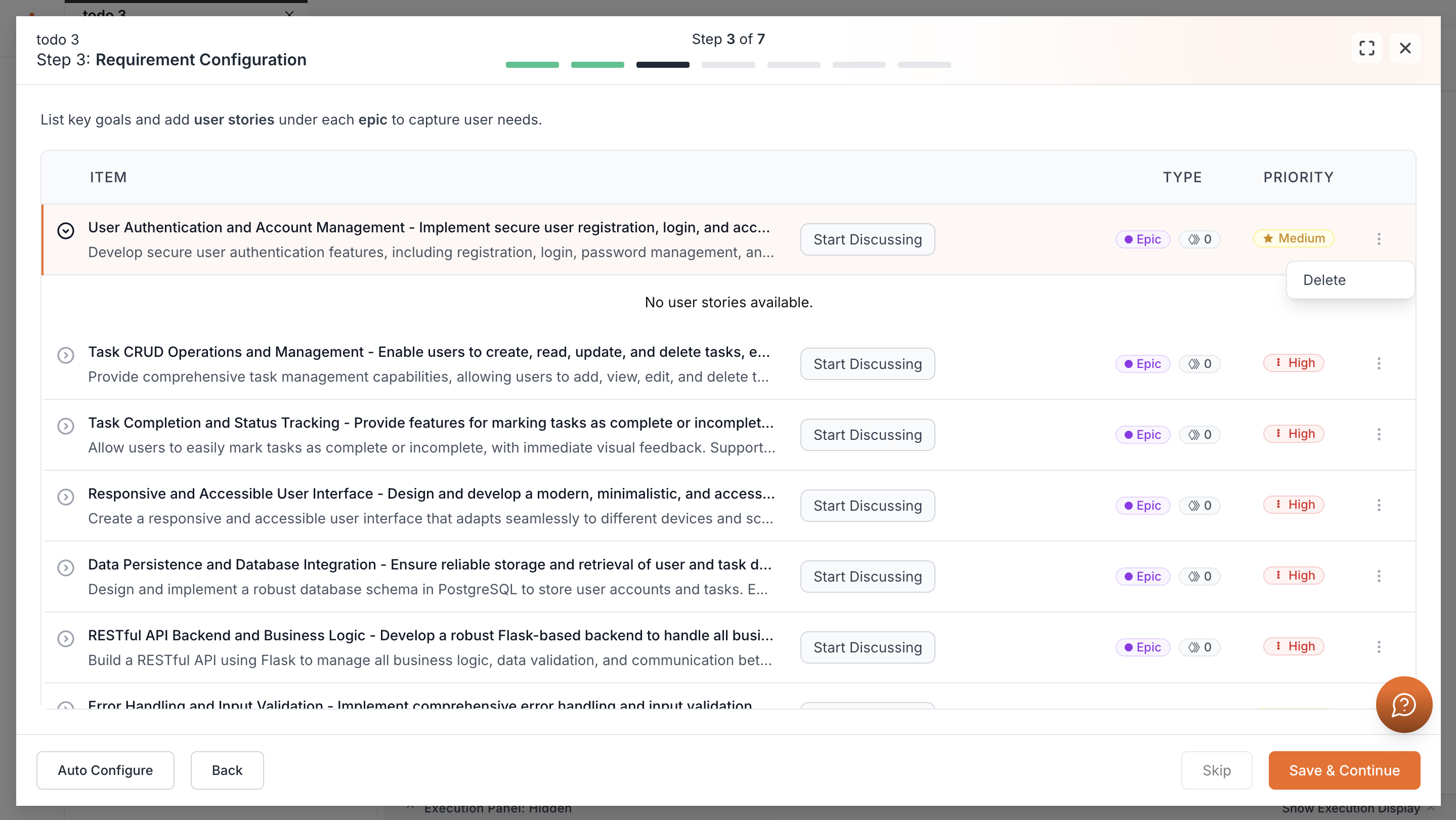Click second completed step progress bar segment
Screen dimensions: 1456x820
[597, 64]
